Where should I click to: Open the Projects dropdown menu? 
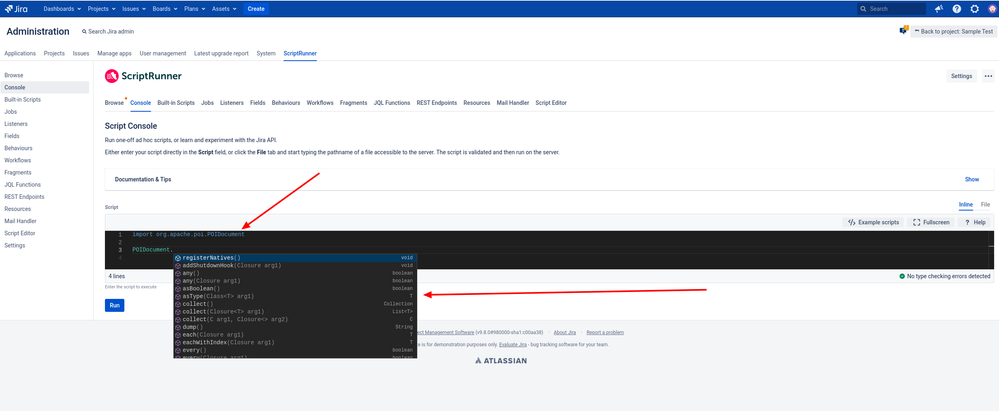click(101, 9)
